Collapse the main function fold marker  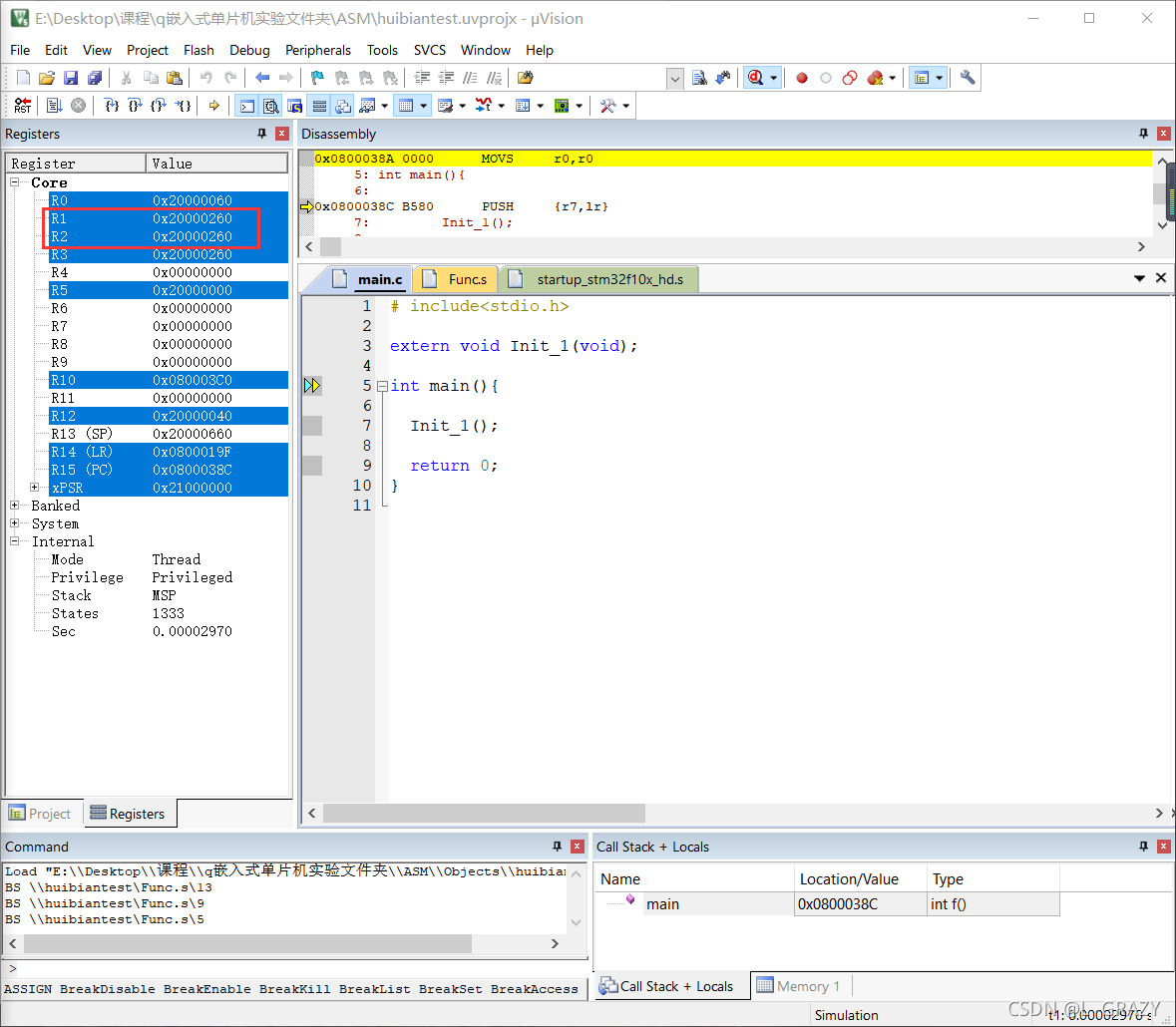click(382, 387)
